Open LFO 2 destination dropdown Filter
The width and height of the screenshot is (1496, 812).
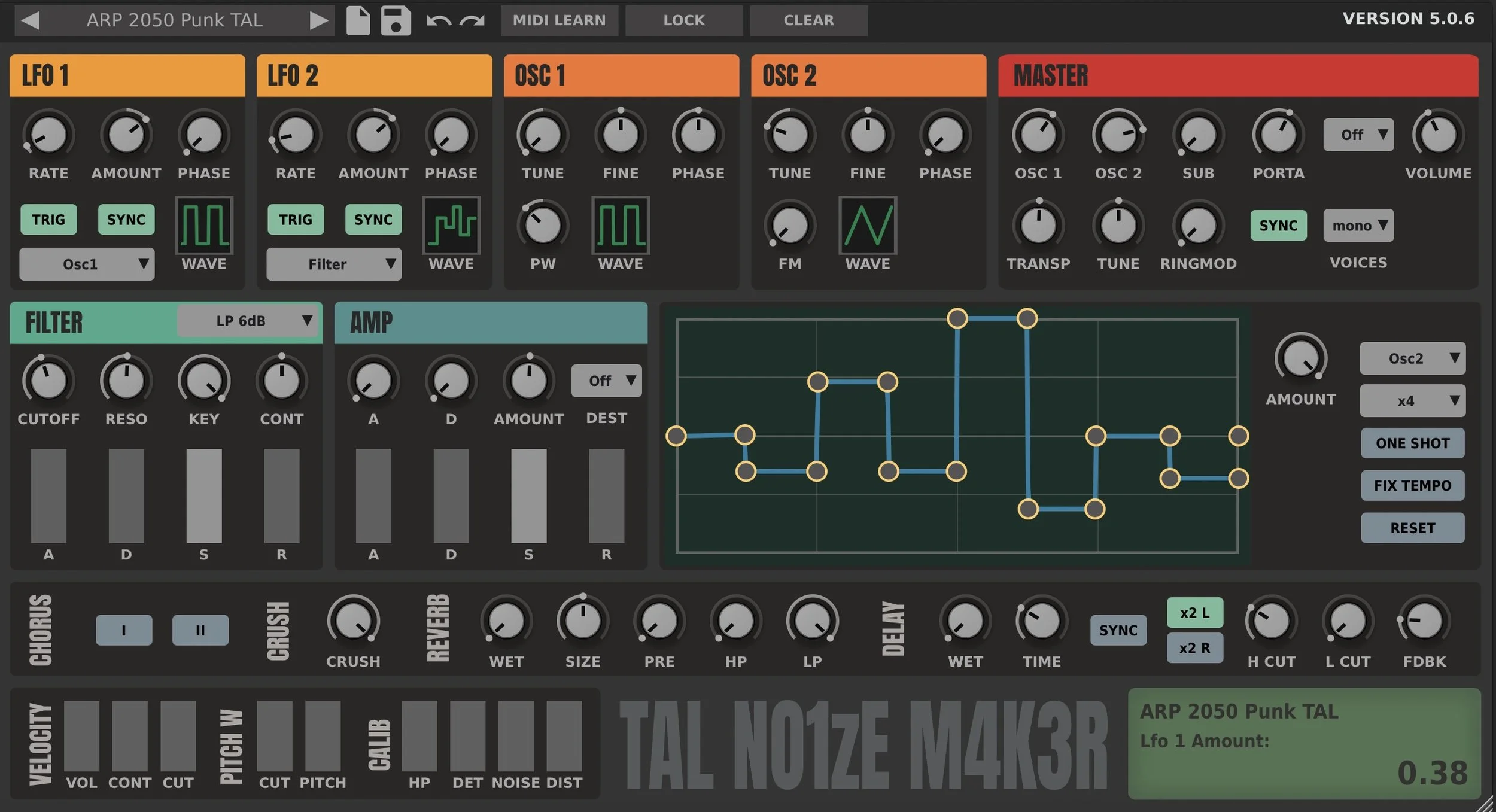tap(334, 264)
